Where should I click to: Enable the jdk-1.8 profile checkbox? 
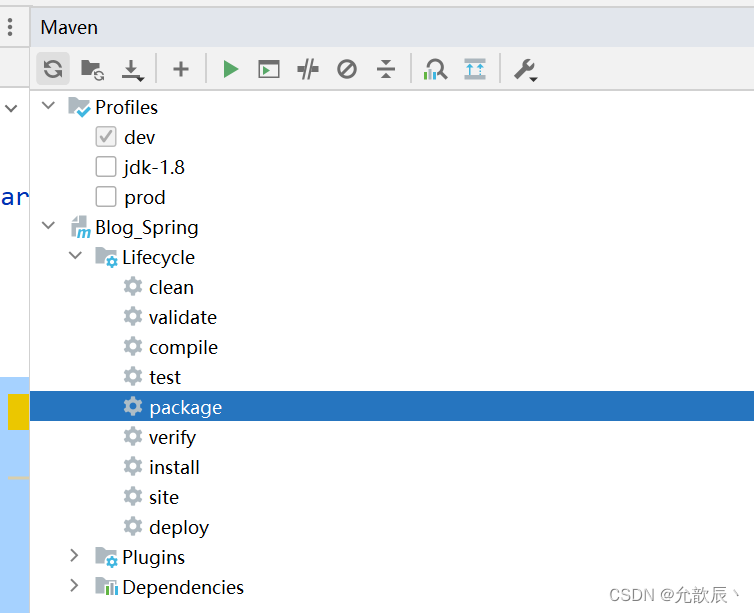point(106,167)
